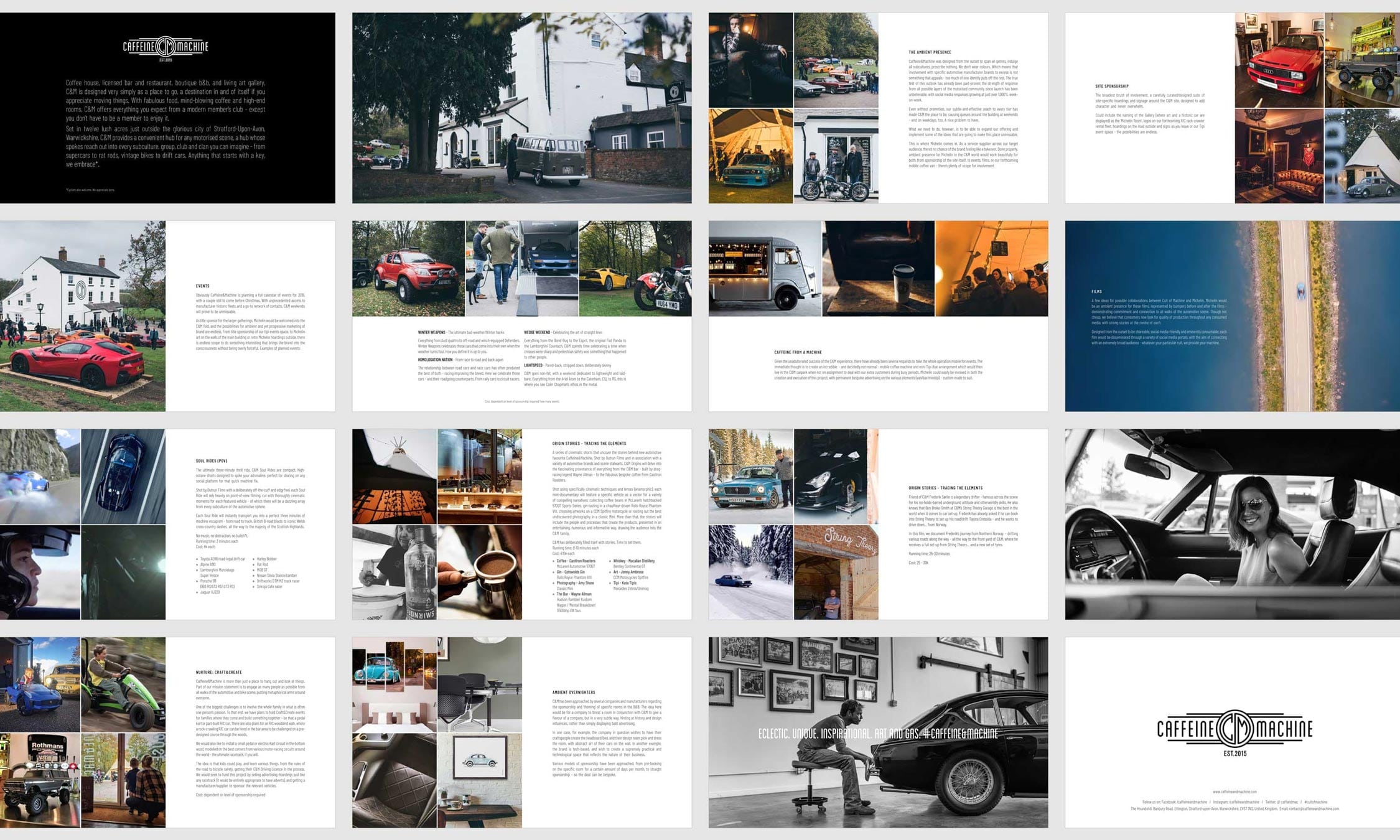The width and height of the screenshot is (1400, 840).
Task: Open the photo of the blue car drifting on a snowy road
Action: pos(751,572)
